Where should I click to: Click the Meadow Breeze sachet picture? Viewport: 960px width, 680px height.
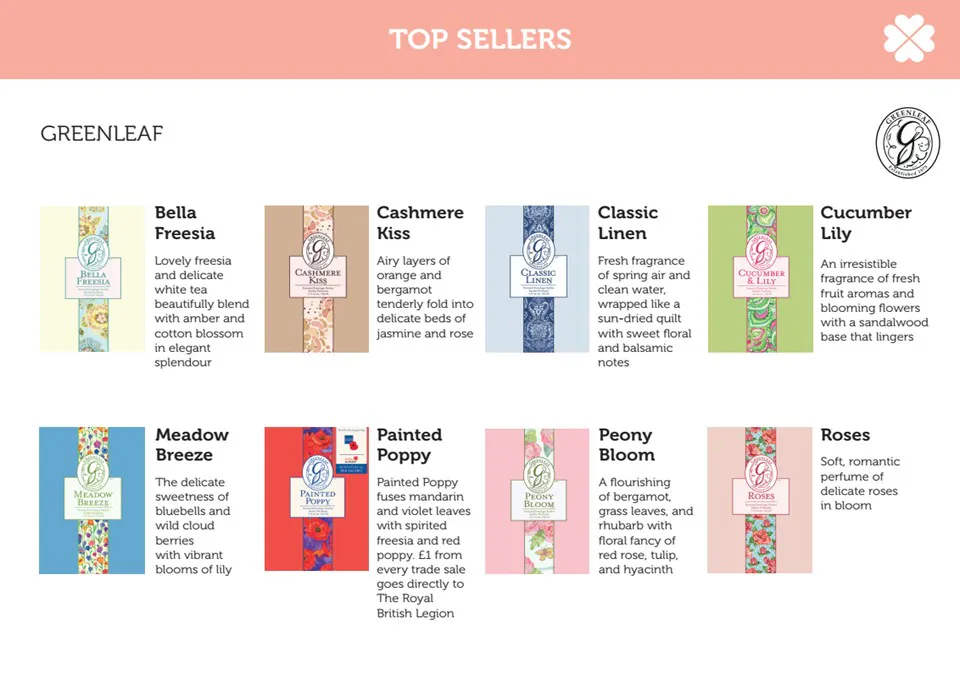pos(92,500)
